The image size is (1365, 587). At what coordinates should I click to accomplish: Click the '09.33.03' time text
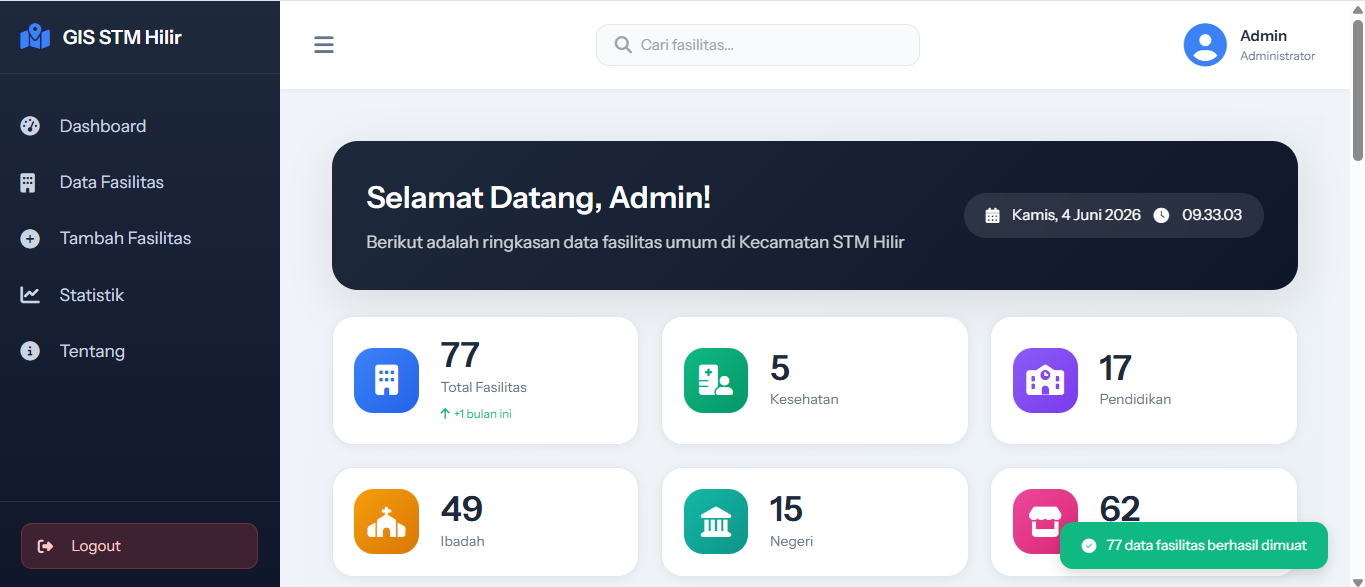click(x=1212, y=215)
